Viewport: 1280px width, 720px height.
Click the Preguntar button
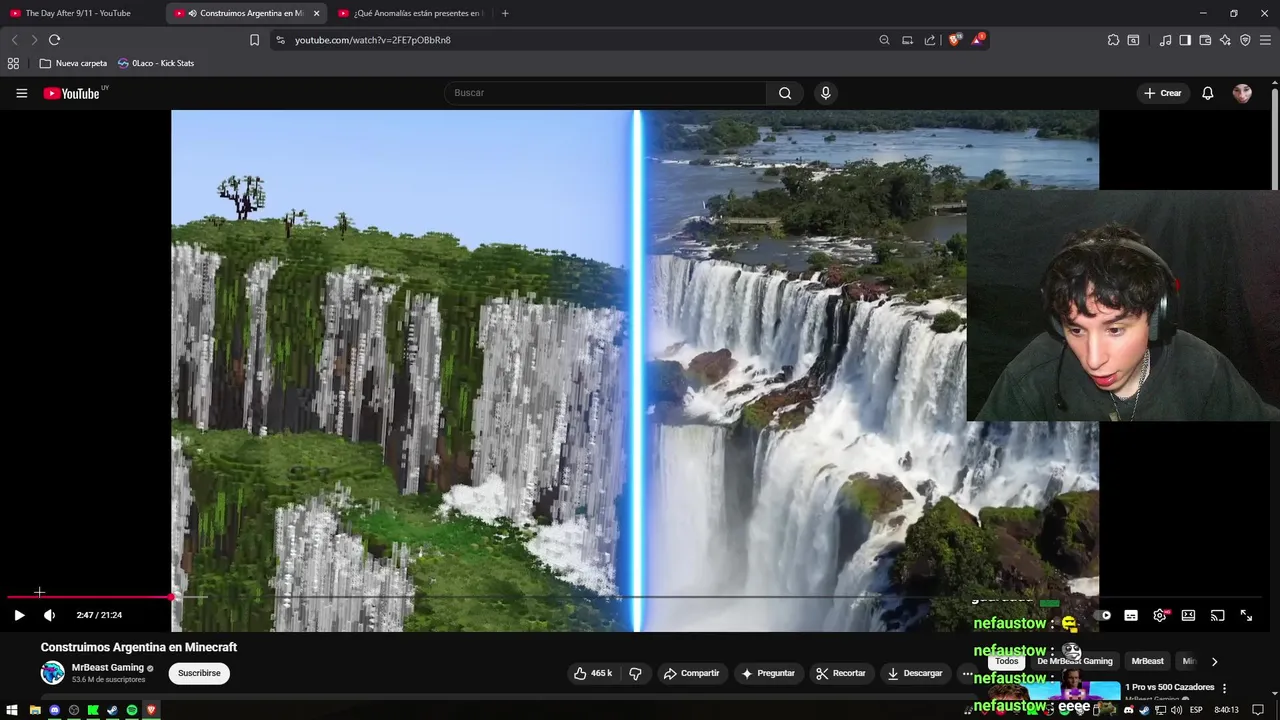point(767,673)
